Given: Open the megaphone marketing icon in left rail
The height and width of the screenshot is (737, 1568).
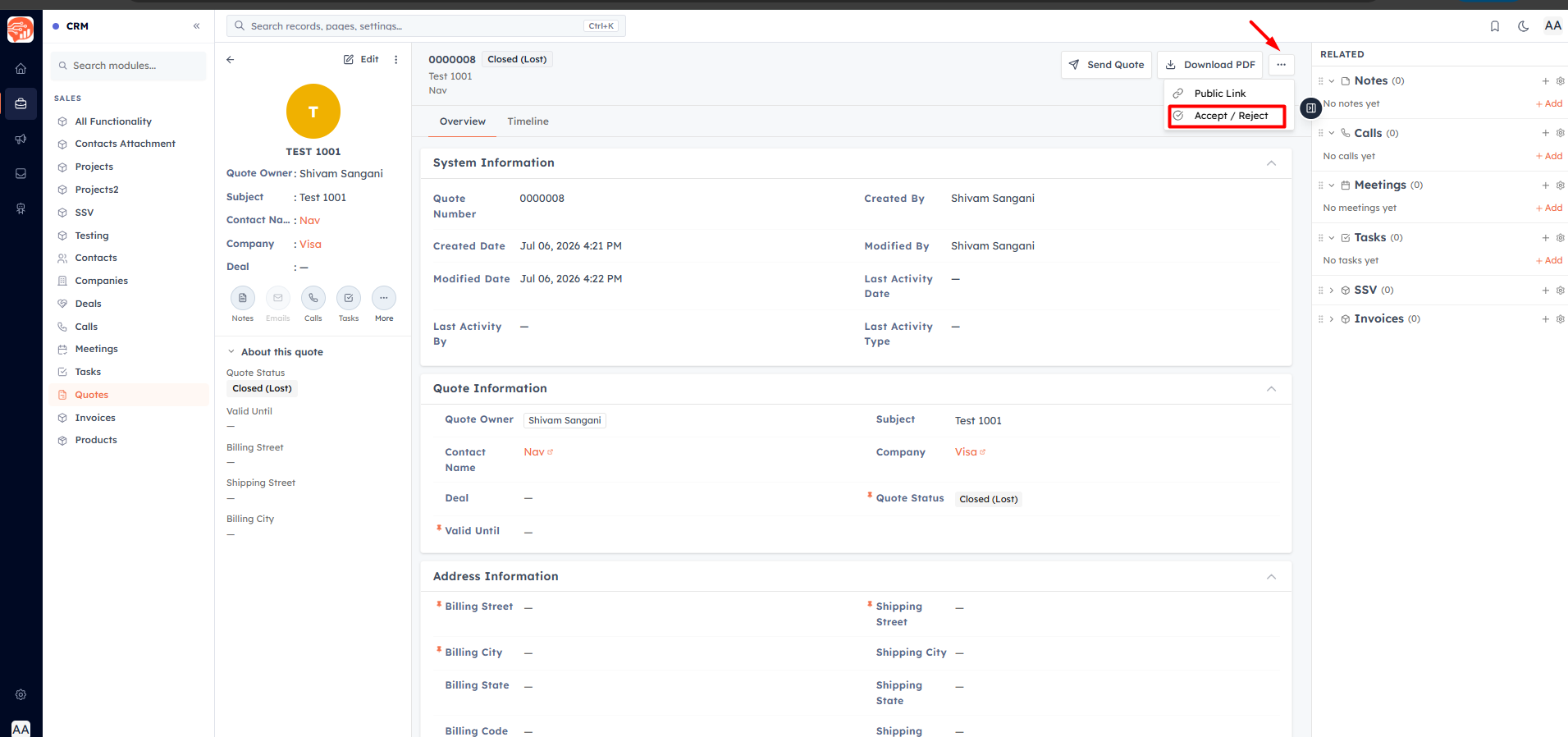Looking at the screenshot, I should [x=21, y=139].
